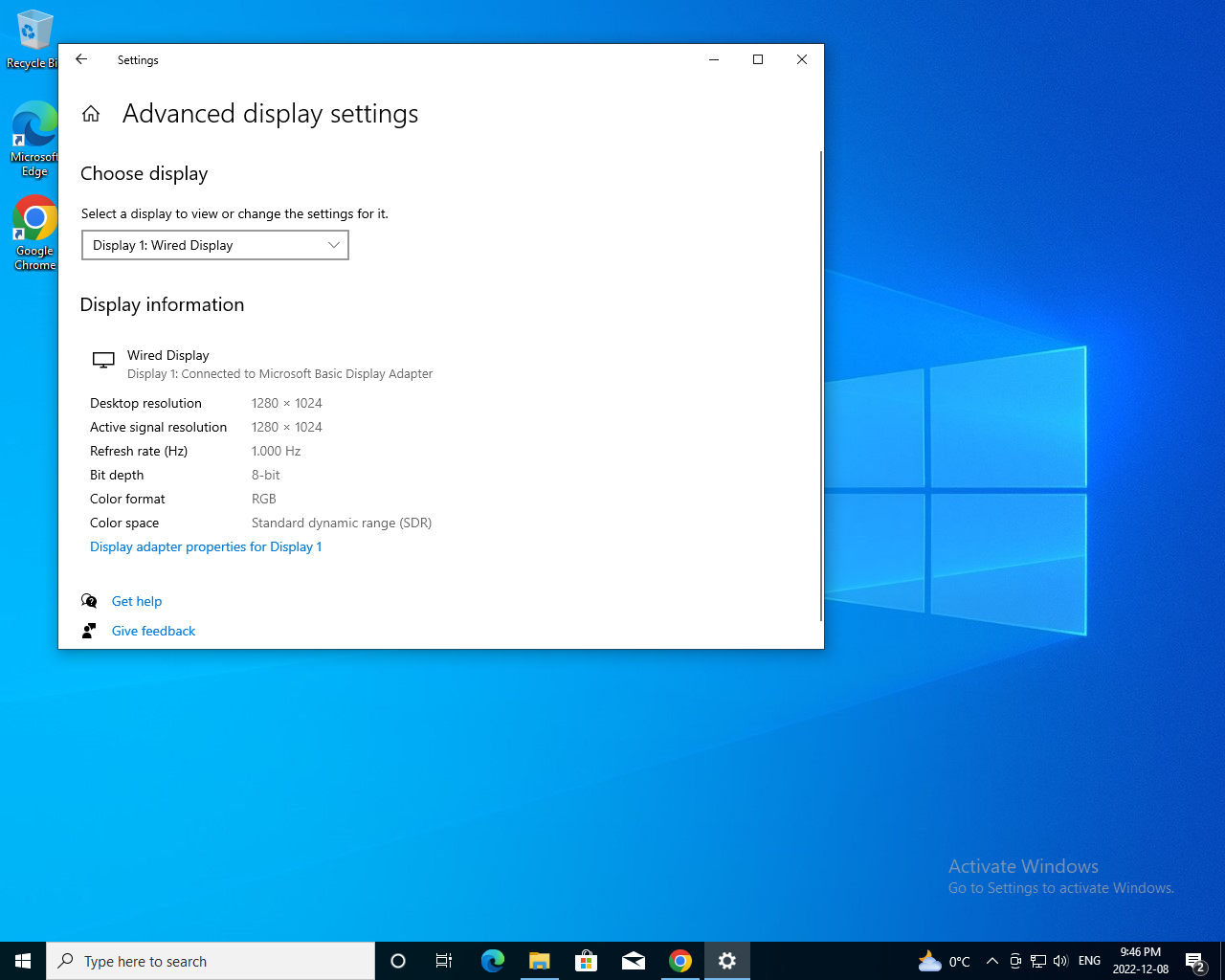Screen dimensions: 1225x980
Task: Go to Settings home icon
Action: point(91,114)
